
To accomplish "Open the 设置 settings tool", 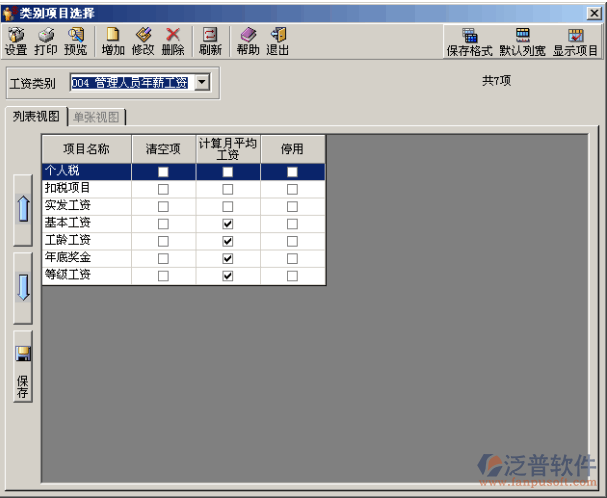I will click(16, 41).
